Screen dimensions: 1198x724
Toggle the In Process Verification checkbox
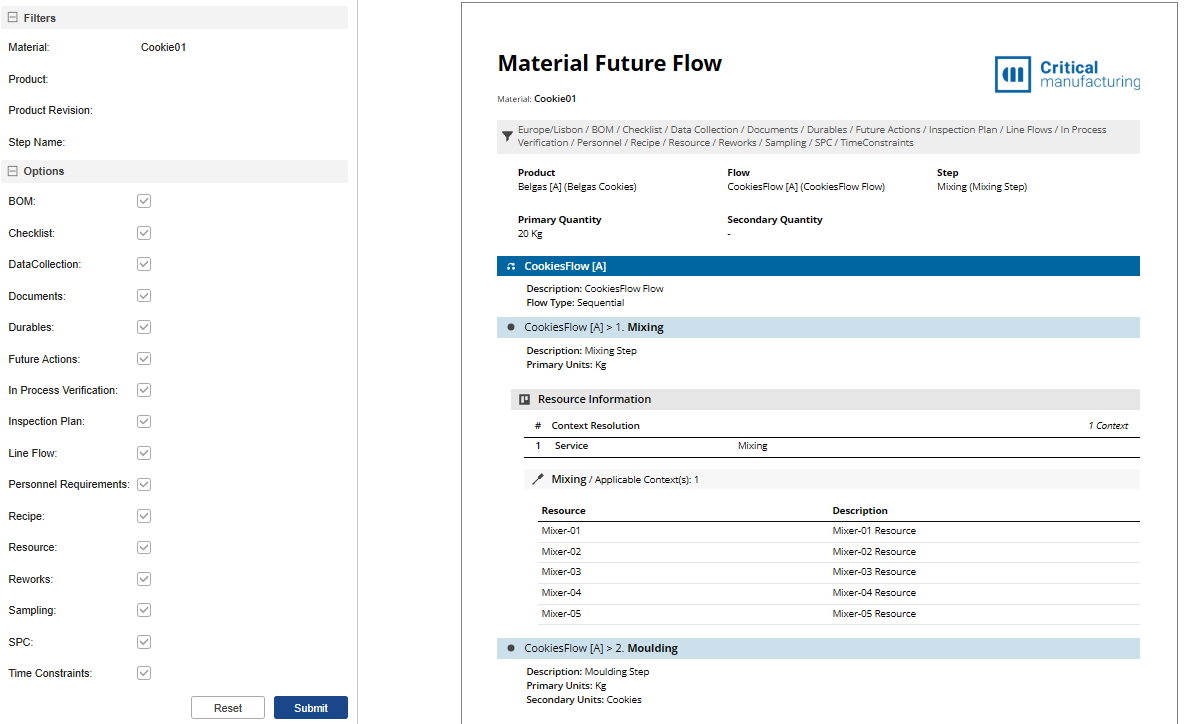coord(144,390)
